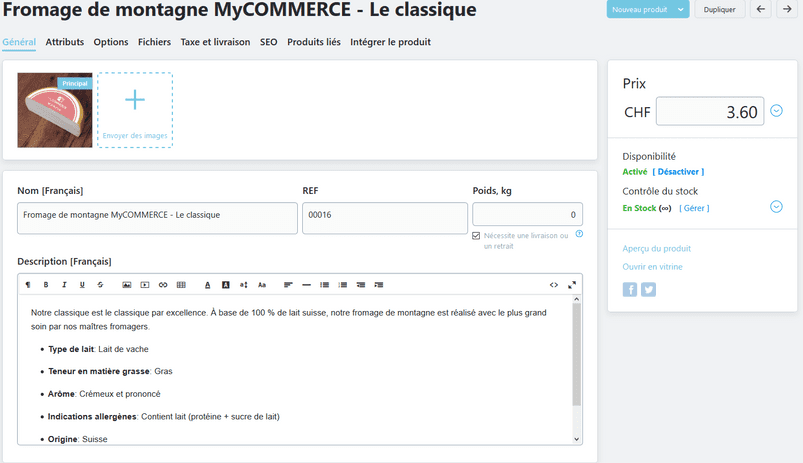Click the 'Arôme: Crémeux et prononcé' line
The height and width of the screenshot is (463, 803).
pos(104,394)
